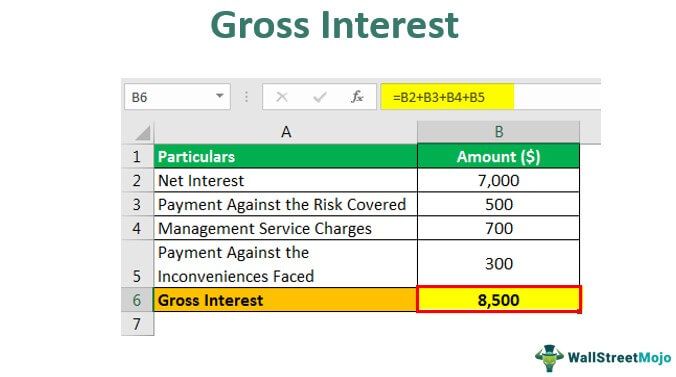Image resolution: width=676 pixels, height=377 pixels.
Task: Select the 8,500 total cell
Action: 498,300
